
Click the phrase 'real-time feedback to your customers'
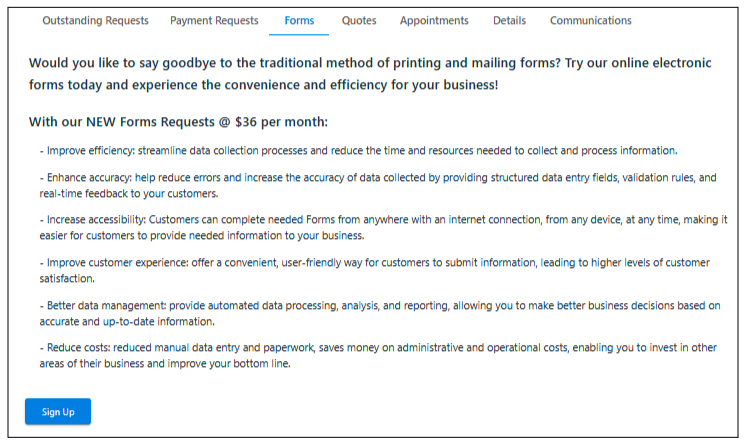(x=128, y=193)
